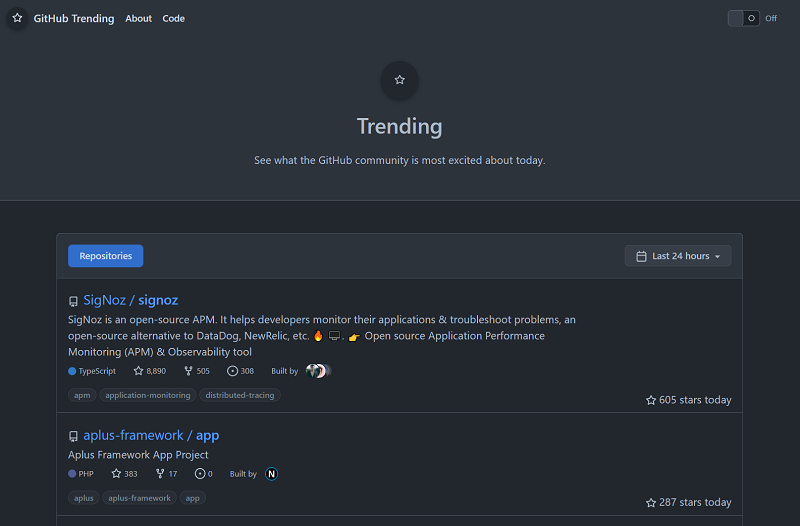Click the fork icon next to 505
Viewport: 800px width, 526px height.
coord(188,371)
